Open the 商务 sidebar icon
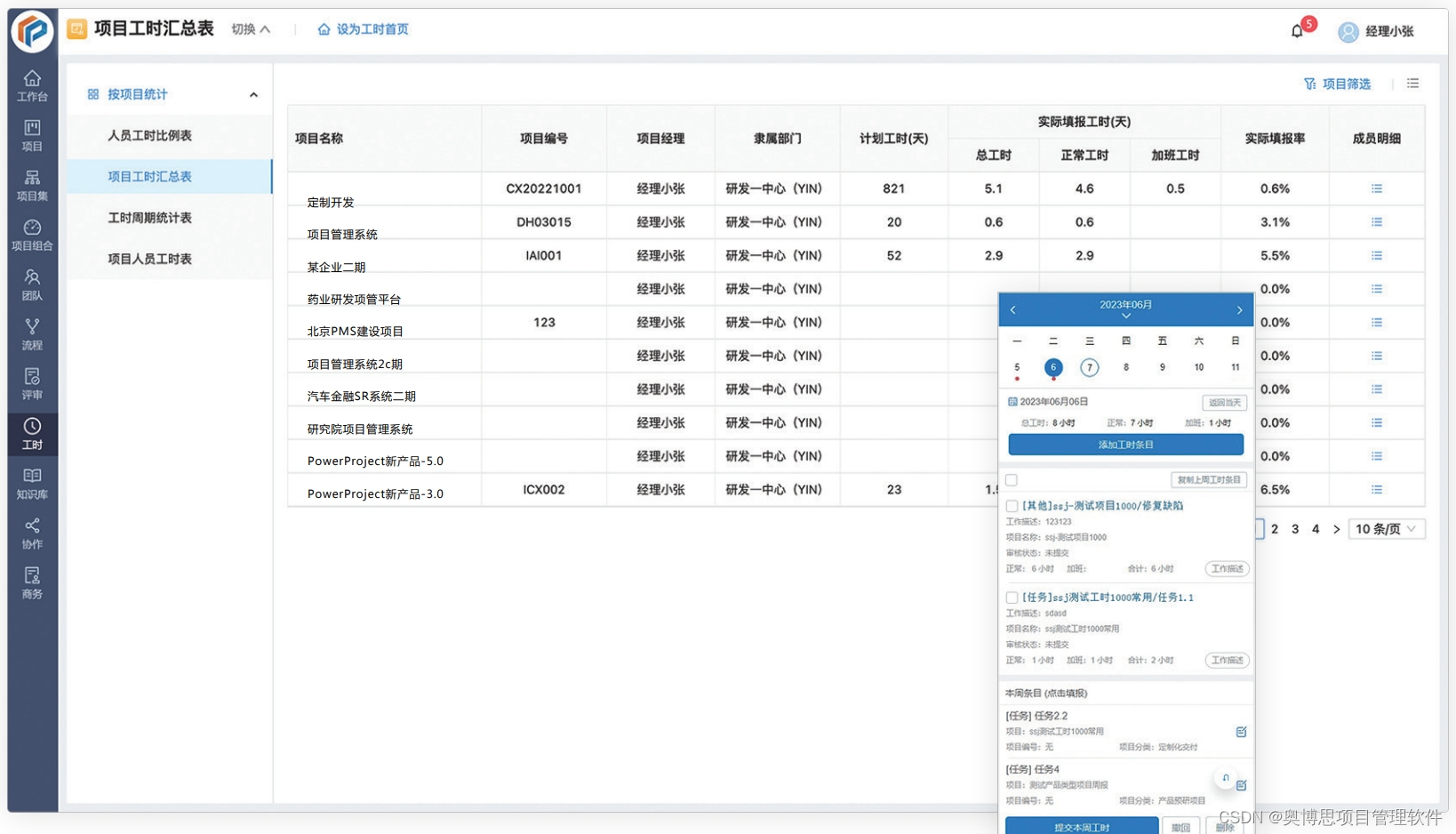 32,583
